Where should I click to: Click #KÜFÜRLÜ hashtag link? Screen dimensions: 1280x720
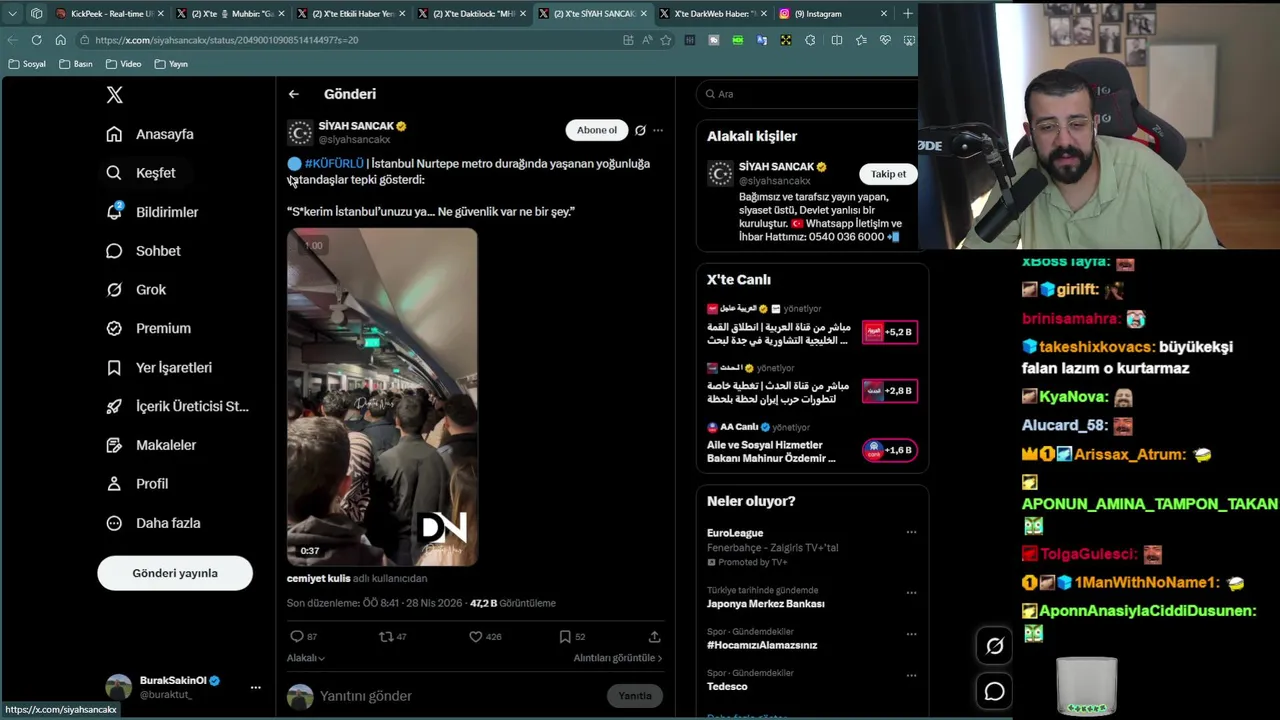(334, 163)
